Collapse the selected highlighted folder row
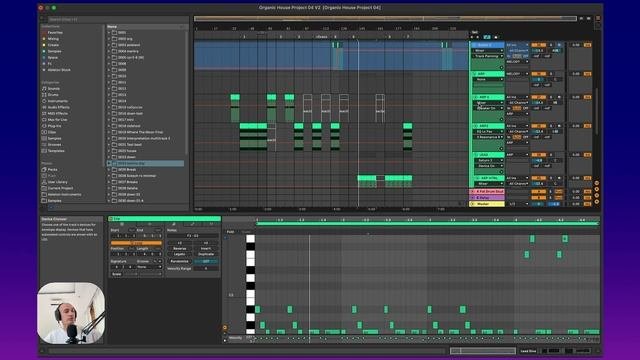The width and height of the screenshot is (640, 360). [109, 163]
